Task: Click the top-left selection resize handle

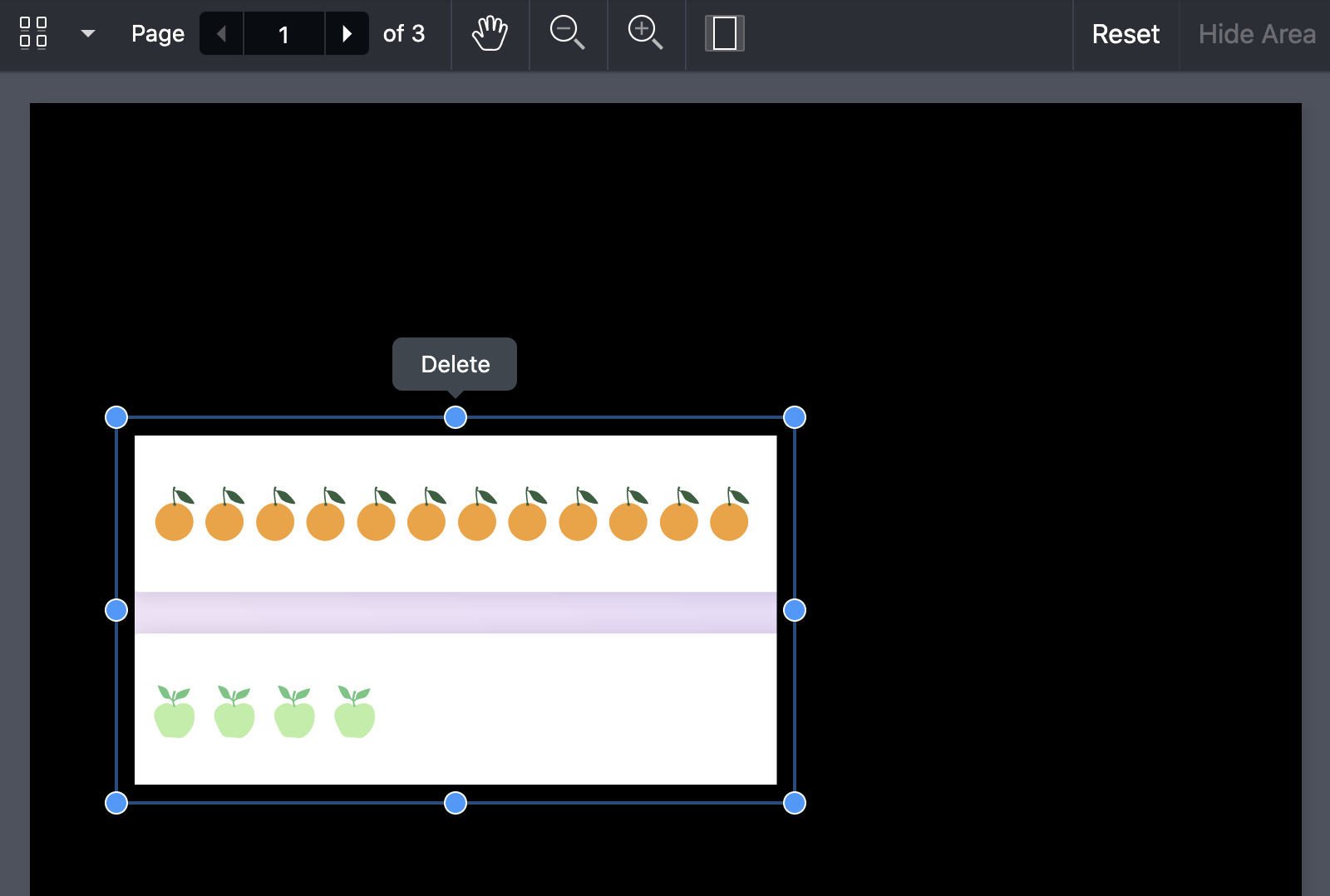Action: [x=116, y=417]
